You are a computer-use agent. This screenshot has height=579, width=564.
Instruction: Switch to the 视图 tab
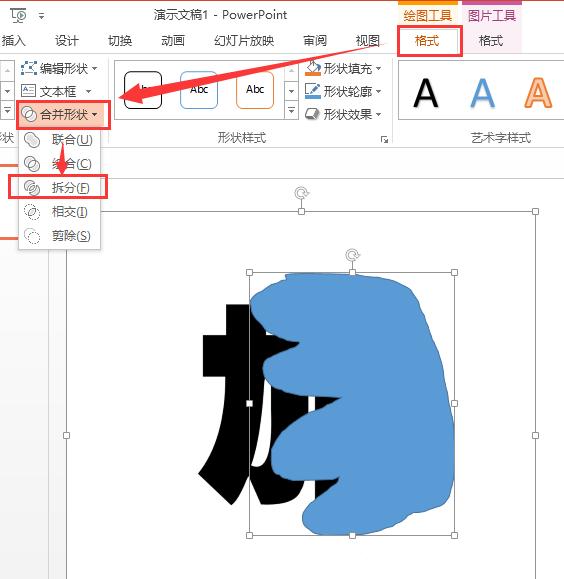(x=368, y=41)
